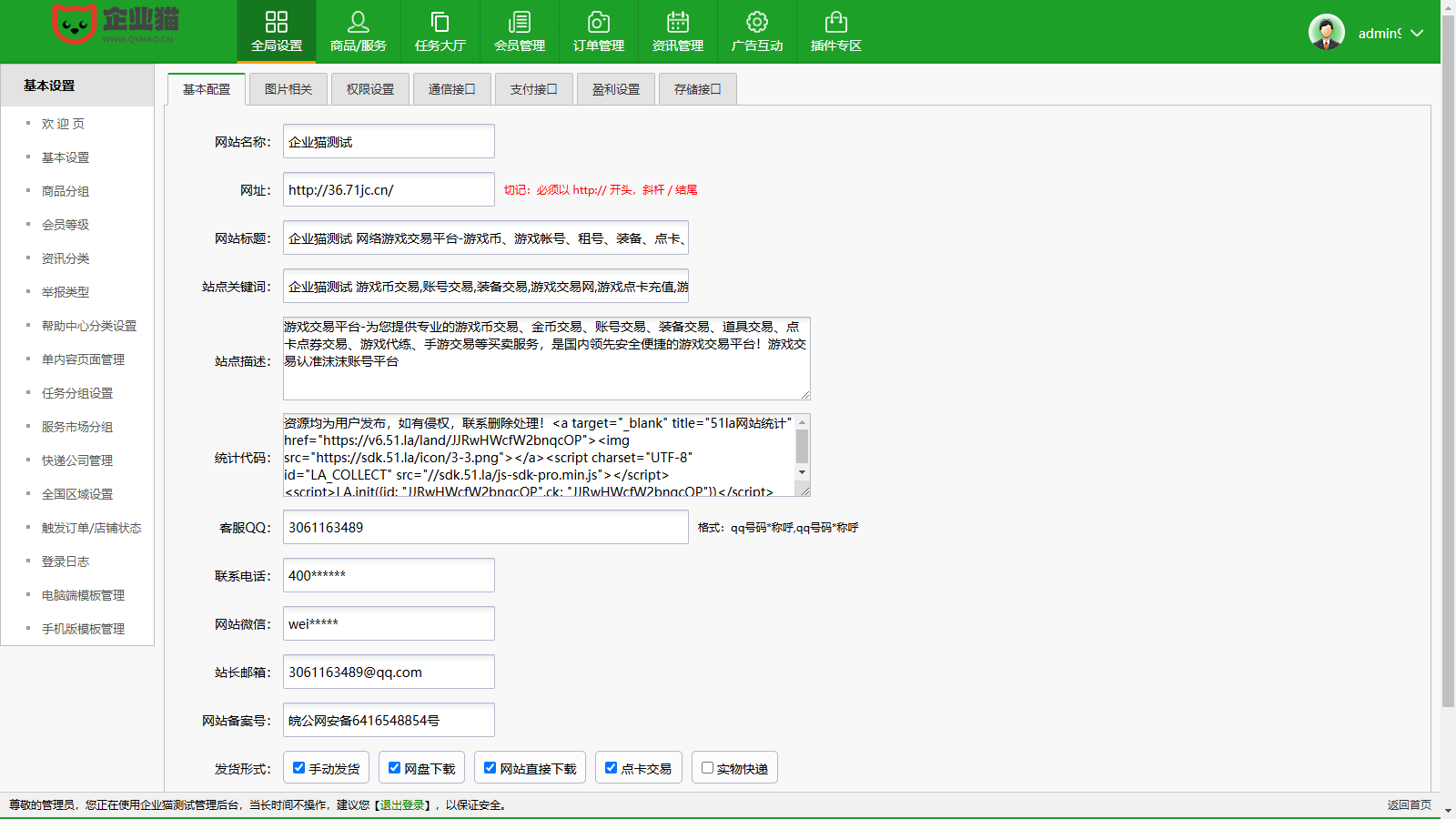The height and width of the screenshot is (819, 1456).
Task: Click the 插件专区 bag icon
Action: [x=836, y=22]
